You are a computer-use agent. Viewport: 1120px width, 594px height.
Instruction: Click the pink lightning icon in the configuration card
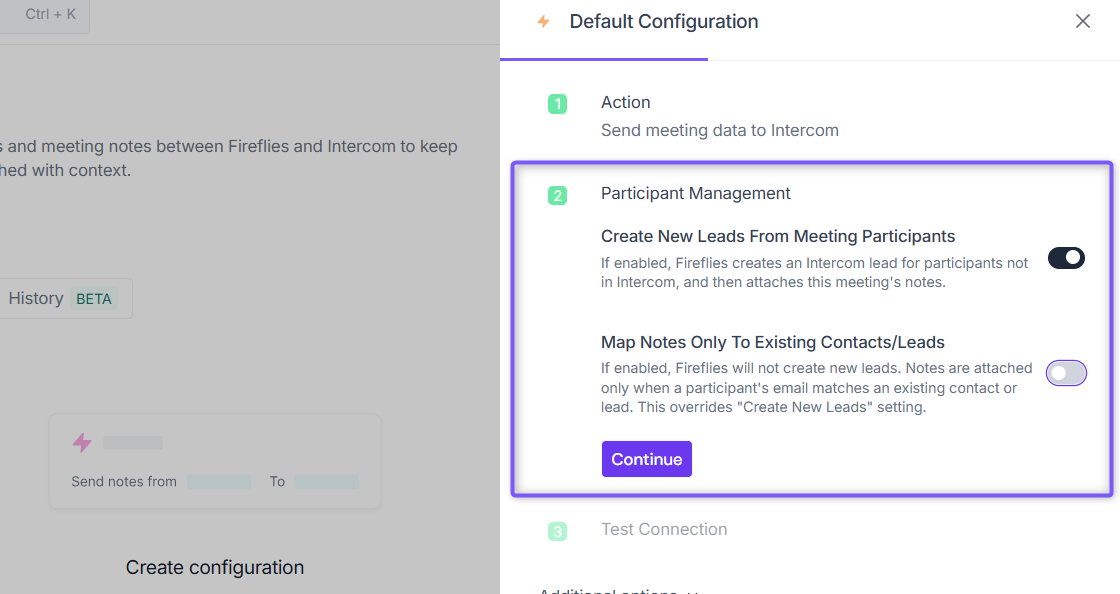(x=82, y=443)
